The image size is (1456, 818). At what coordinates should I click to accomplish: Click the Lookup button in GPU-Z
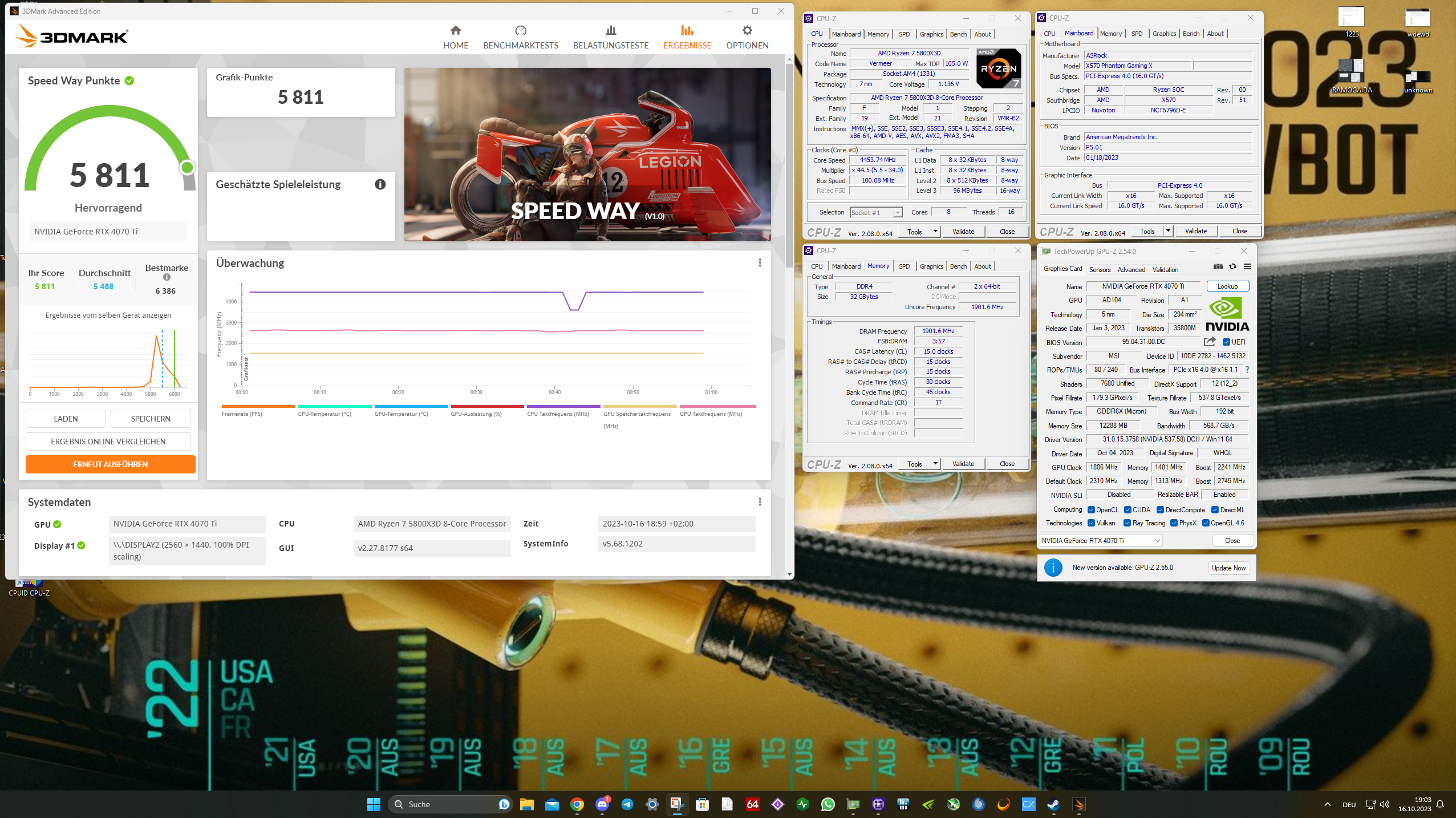click(1227, 286)
